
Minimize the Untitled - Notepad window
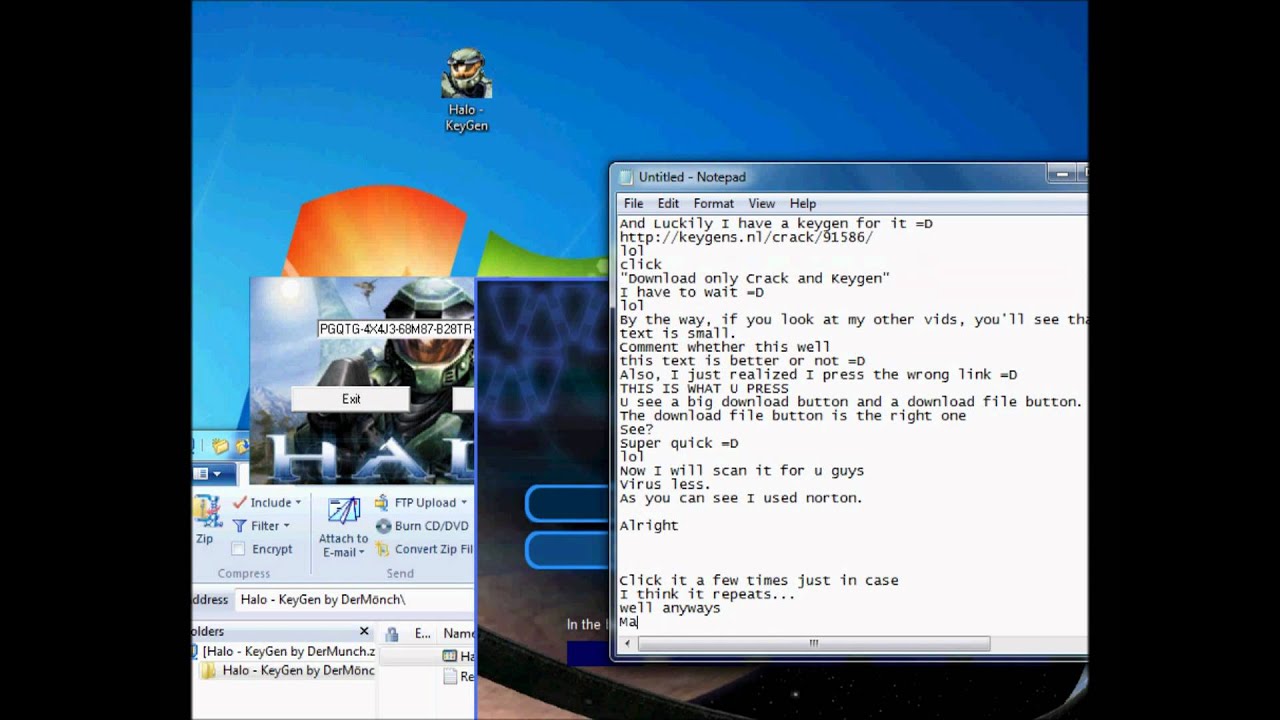1061,175
